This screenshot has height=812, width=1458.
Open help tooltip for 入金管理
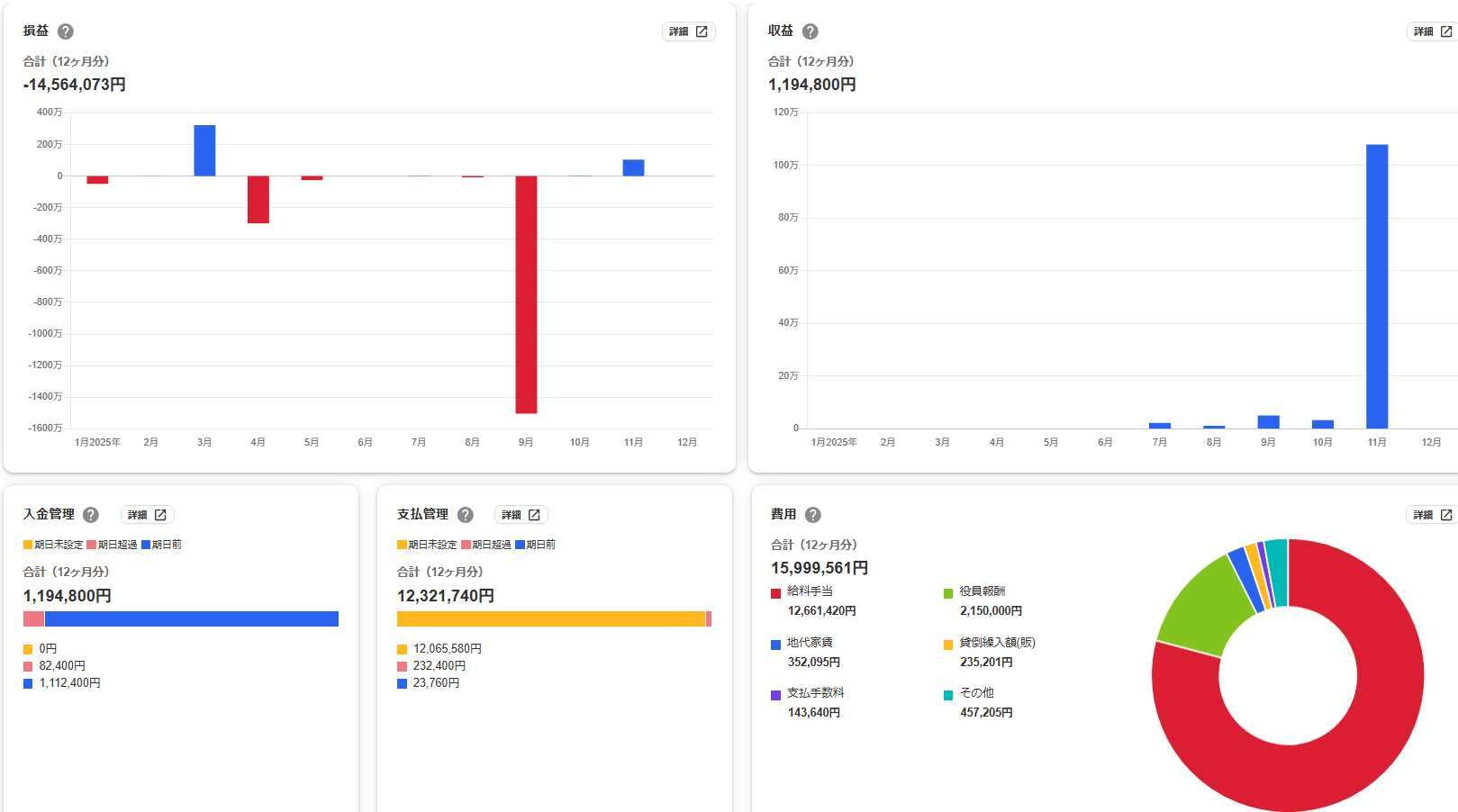[x=91, y=515]
